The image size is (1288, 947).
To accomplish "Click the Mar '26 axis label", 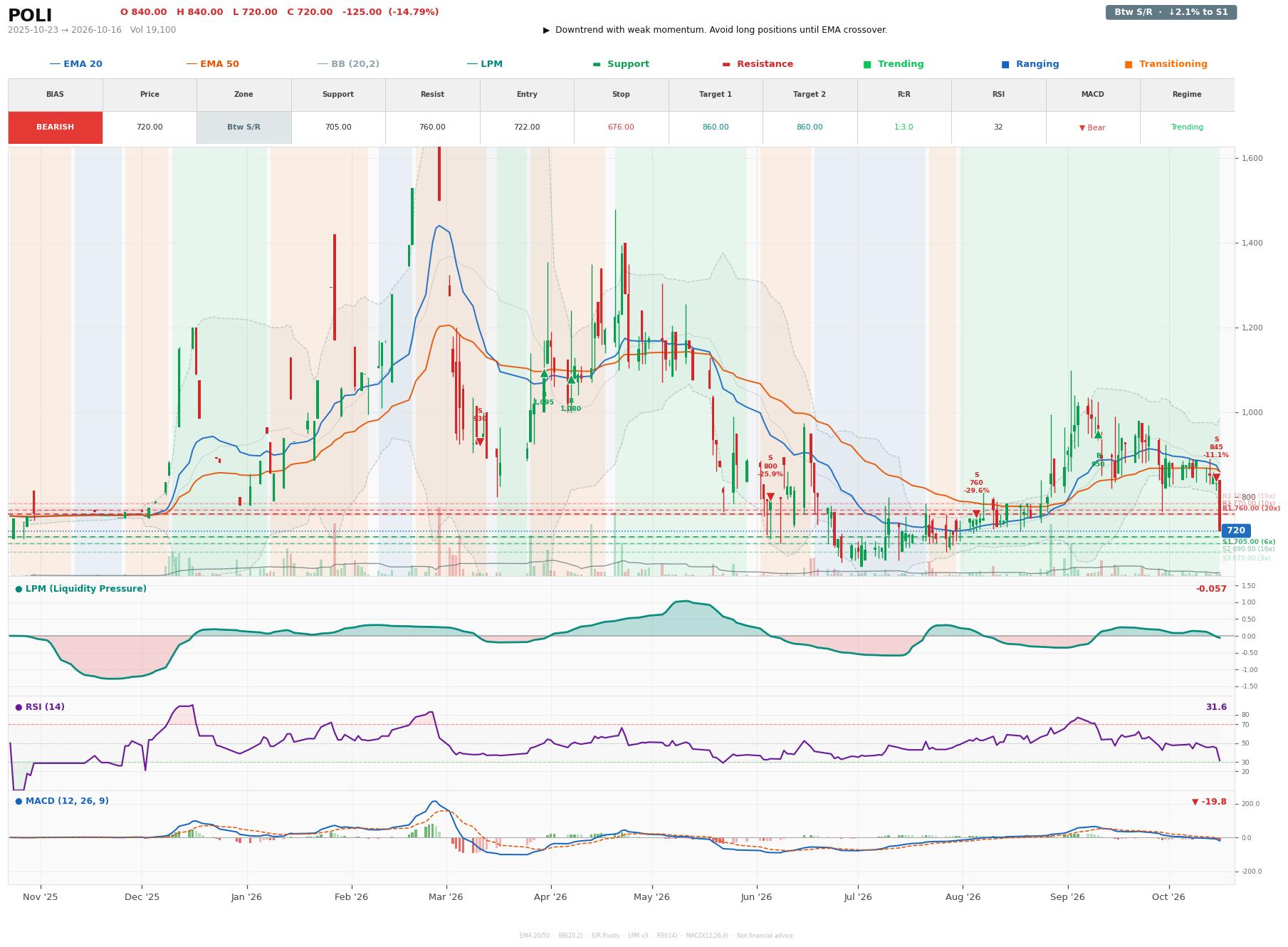I will 446,897.
